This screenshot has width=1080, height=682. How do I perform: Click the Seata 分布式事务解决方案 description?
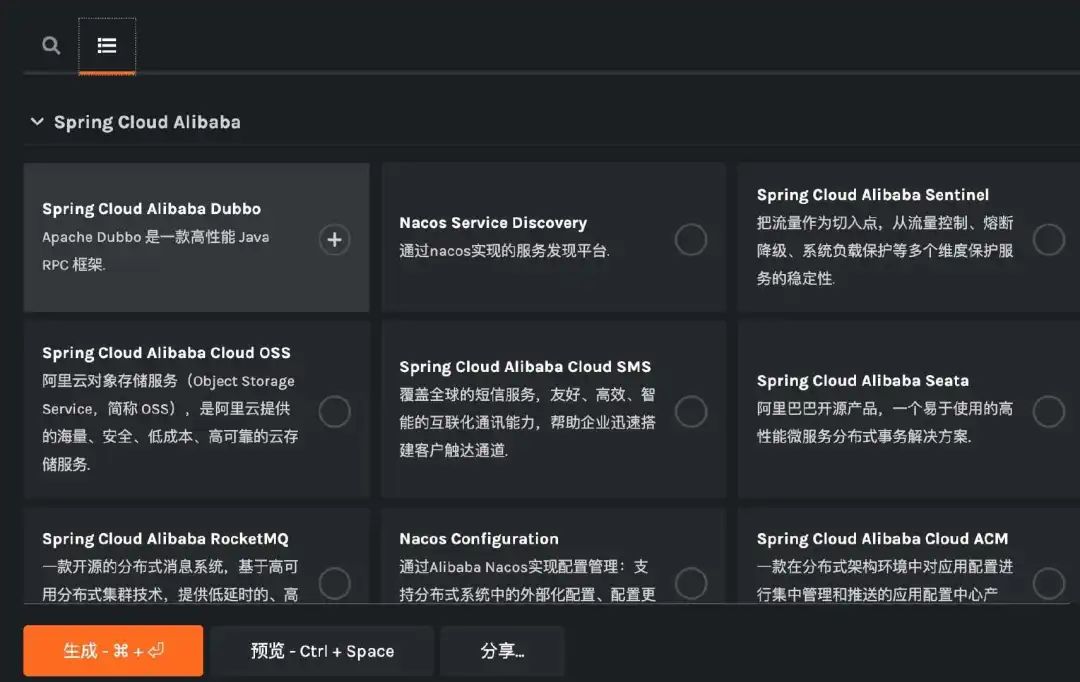(x=884, y=422)
